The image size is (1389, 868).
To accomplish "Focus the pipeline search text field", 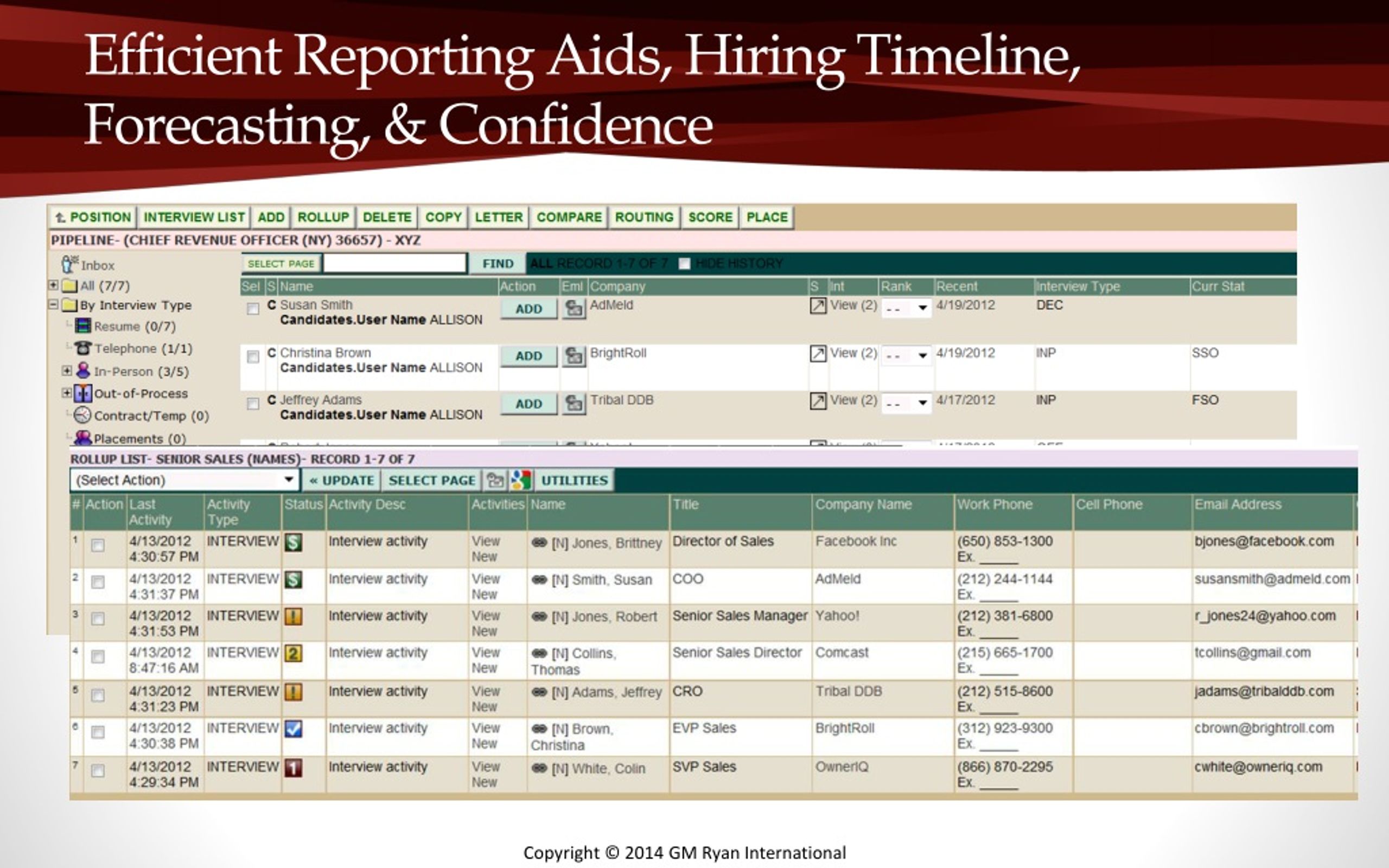I will tap(395, 264).
